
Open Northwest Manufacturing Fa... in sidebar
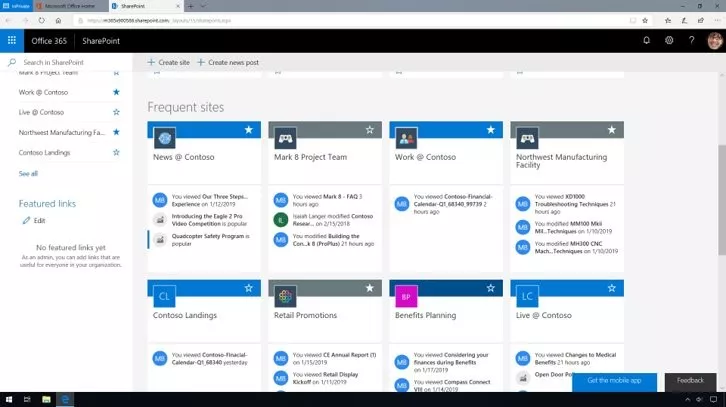point(62,132)
